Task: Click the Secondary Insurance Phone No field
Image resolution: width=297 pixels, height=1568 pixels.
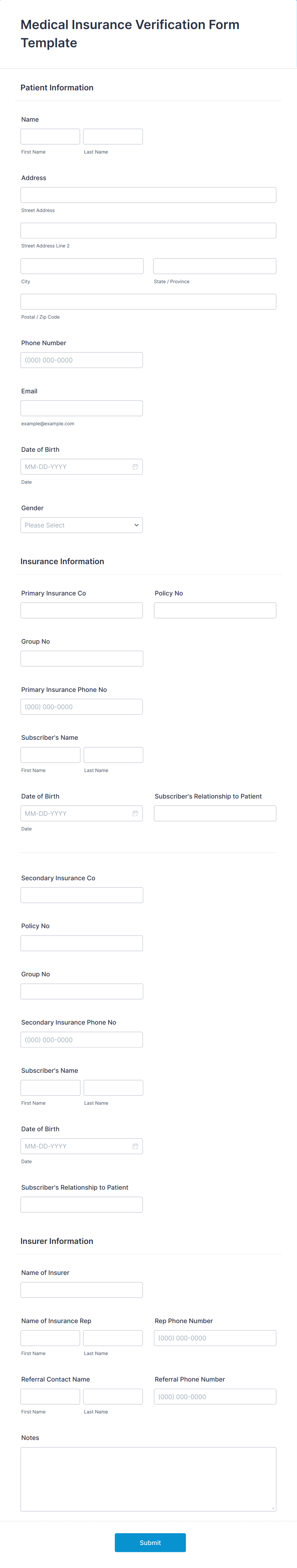Action: [x=81, y=1039]
